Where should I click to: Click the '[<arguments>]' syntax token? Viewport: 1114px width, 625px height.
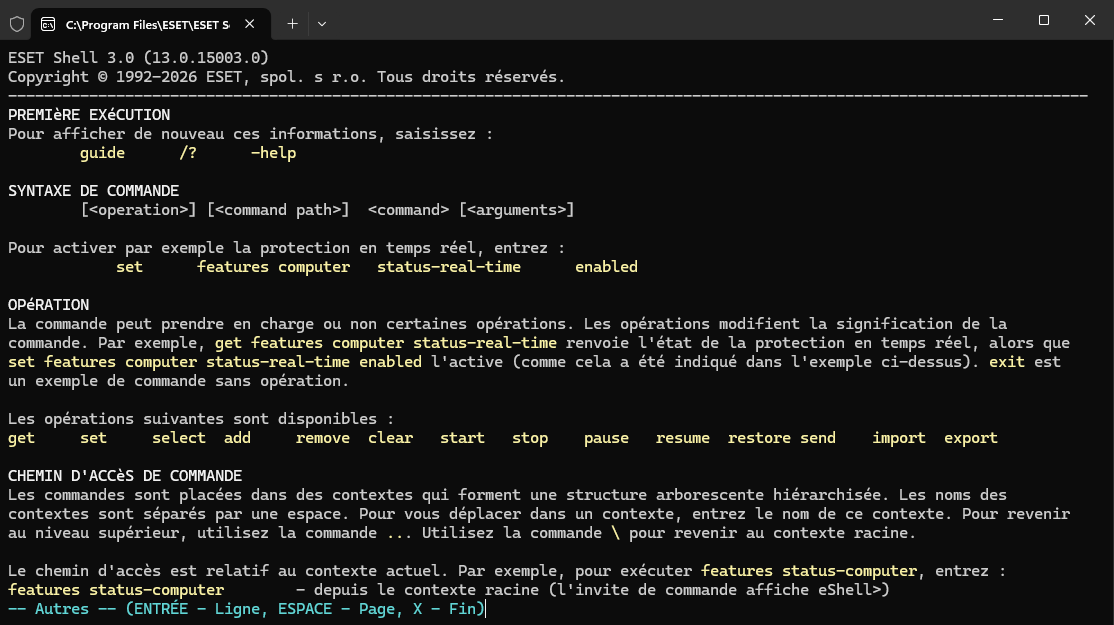517,210
